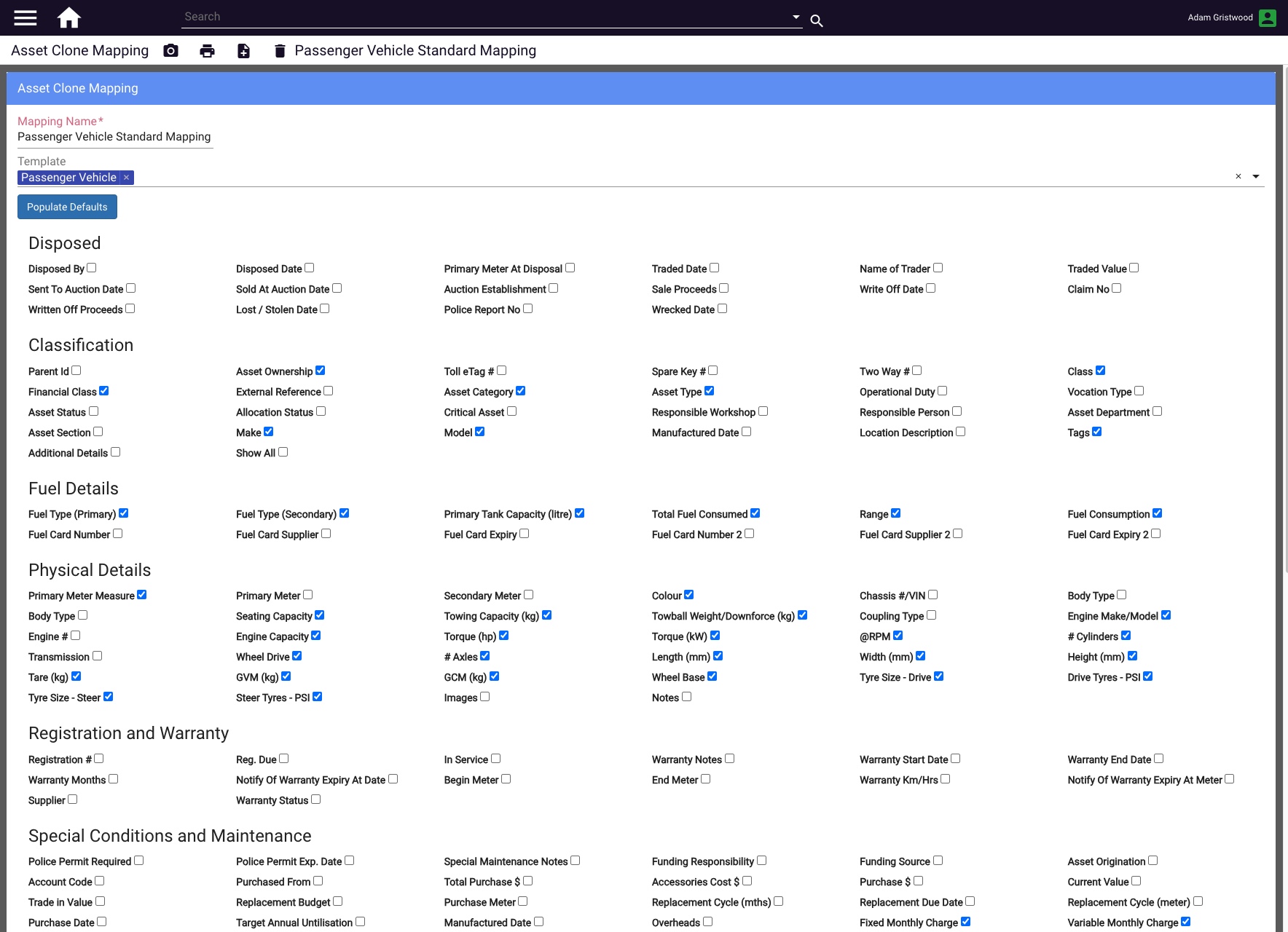Open the hamburger navigation menu
Screen dimensions: 1288x932
pyautogui.click(x=25, y=17)
